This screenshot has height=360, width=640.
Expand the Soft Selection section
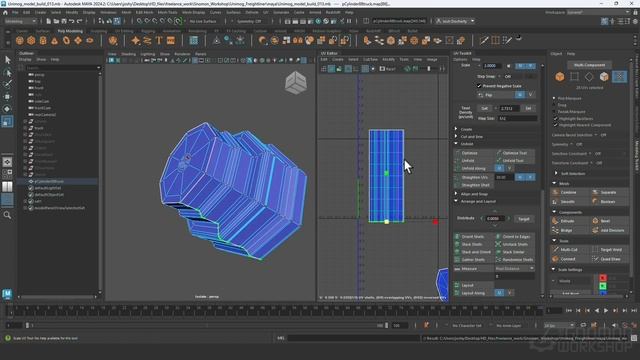coord(556,173)
